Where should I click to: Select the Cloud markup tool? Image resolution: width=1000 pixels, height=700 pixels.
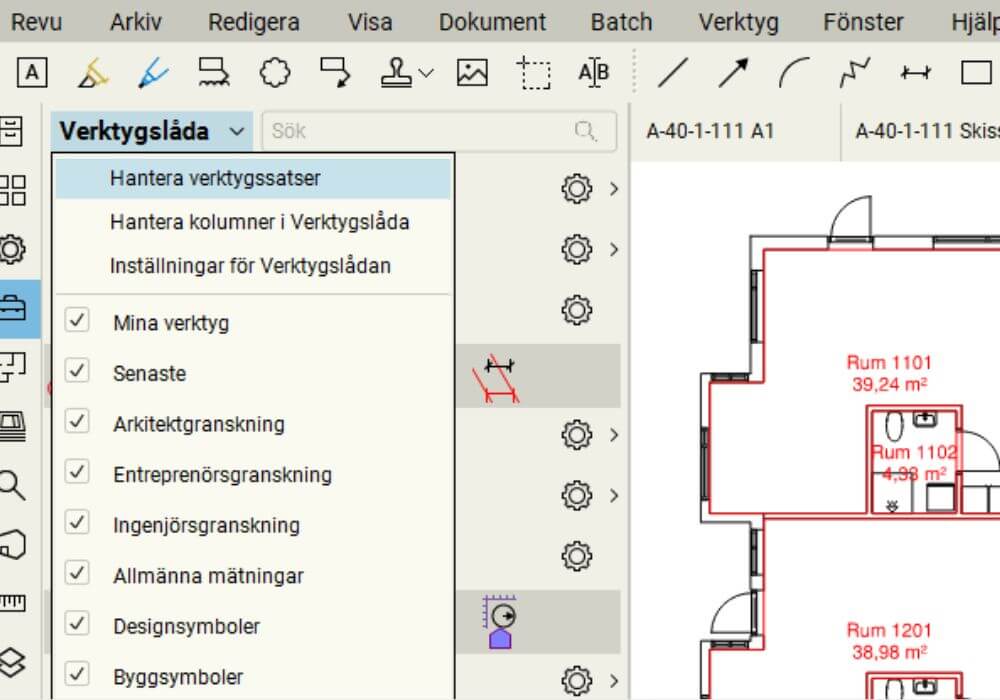click(274, 72)
